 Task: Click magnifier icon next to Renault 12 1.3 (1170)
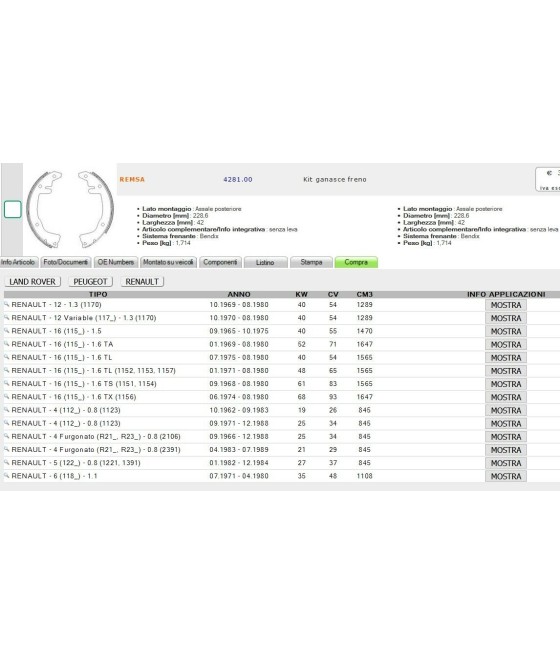pos(7,305)
